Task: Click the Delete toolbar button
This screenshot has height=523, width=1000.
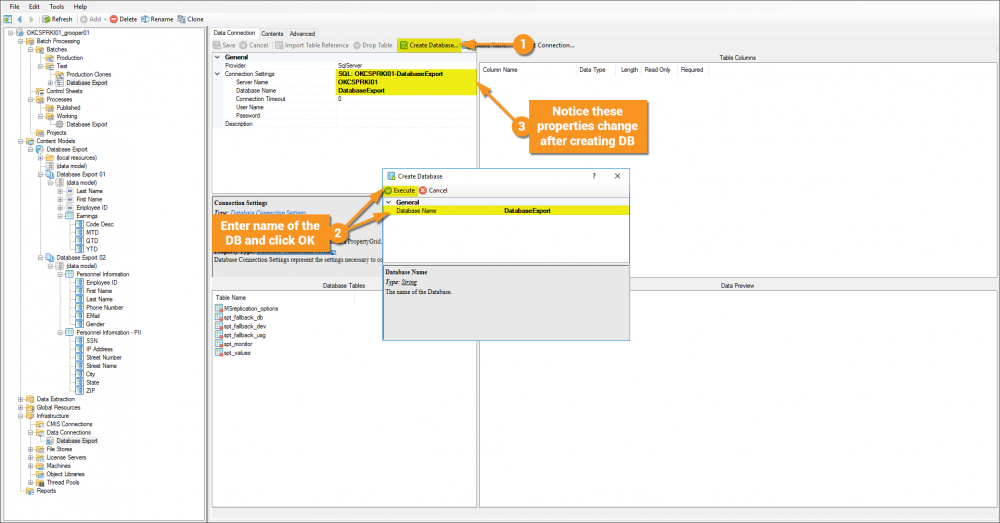Action: coord(123,19)
